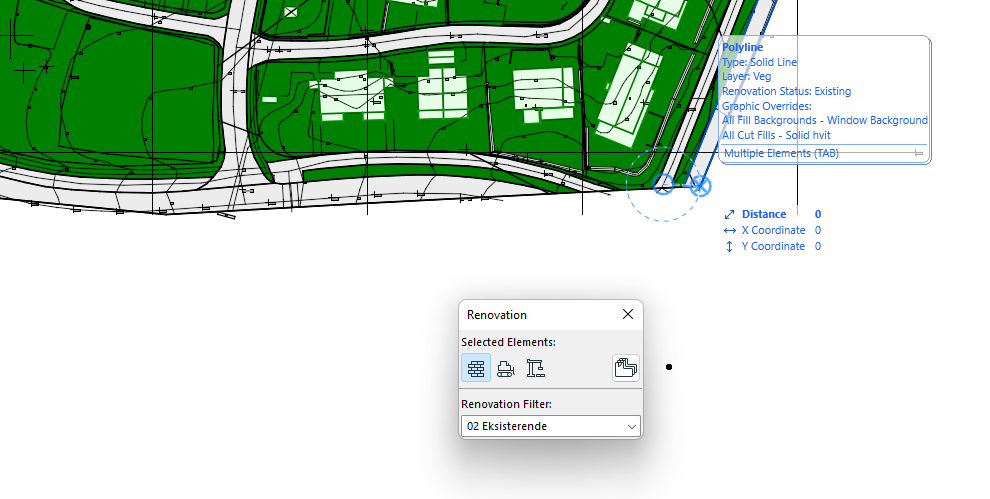Mark selected elements as New with crane icon
The height and width of the screenshot is (499, 990).
[535, 368]
